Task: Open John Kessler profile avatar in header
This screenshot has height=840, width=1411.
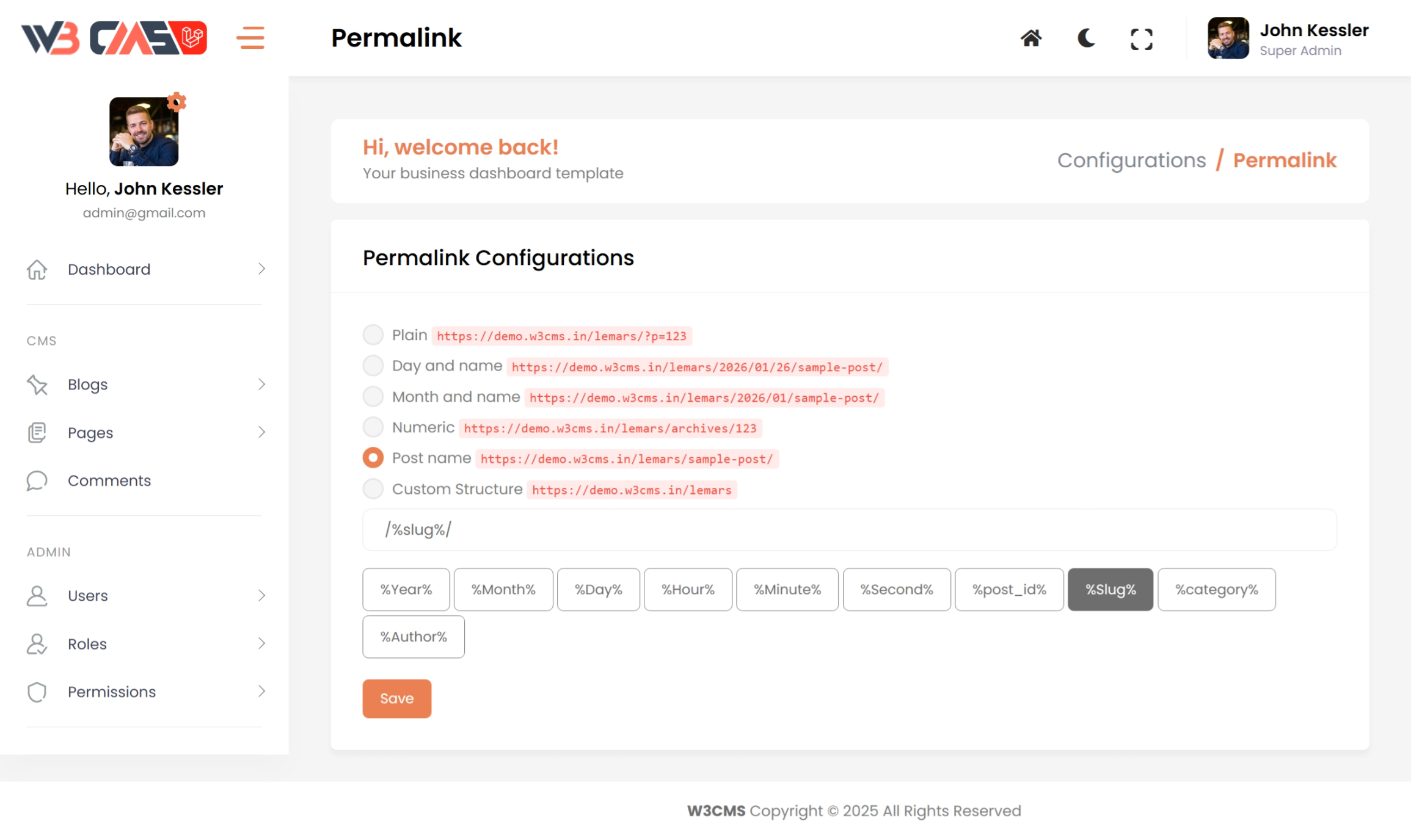Action: pos(1228,38)
